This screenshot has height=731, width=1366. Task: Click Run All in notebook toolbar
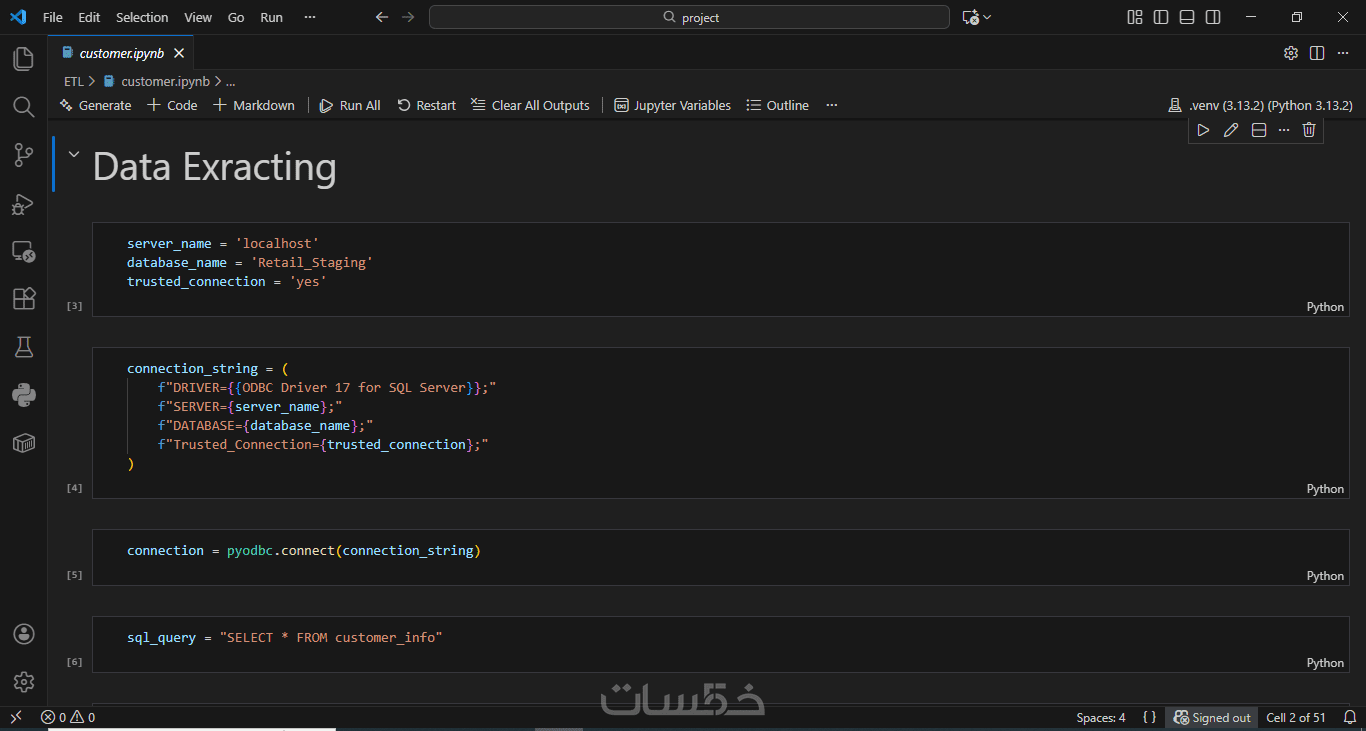click(350, 105)
